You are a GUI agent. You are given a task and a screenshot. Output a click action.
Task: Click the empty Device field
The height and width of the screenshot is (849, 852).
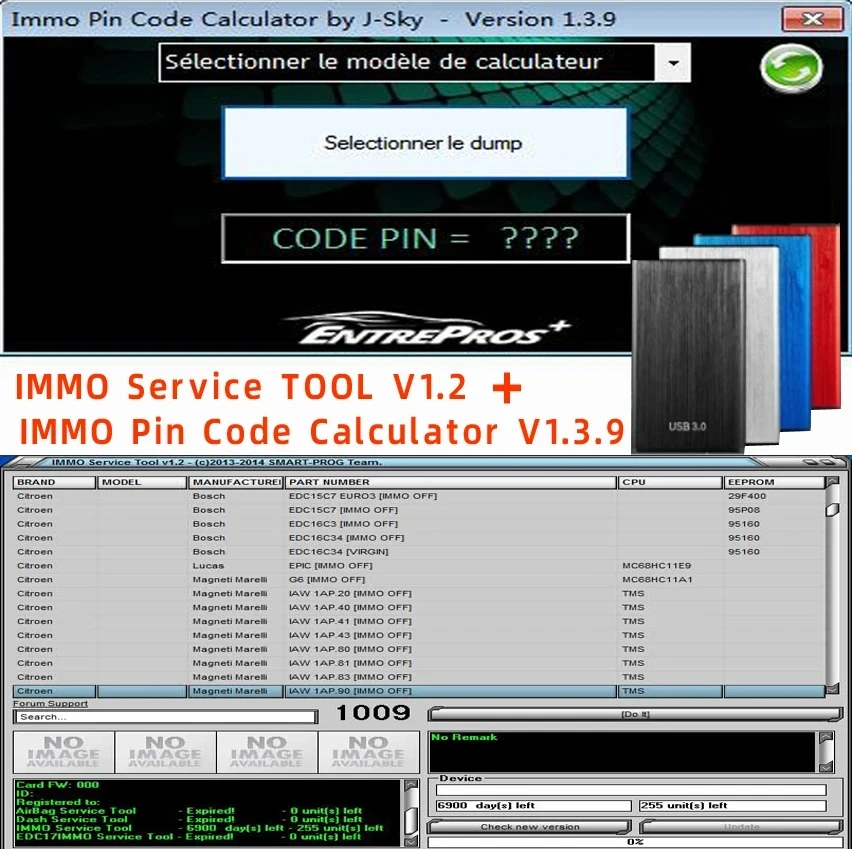pyautogui.click(x=631, y=790)
